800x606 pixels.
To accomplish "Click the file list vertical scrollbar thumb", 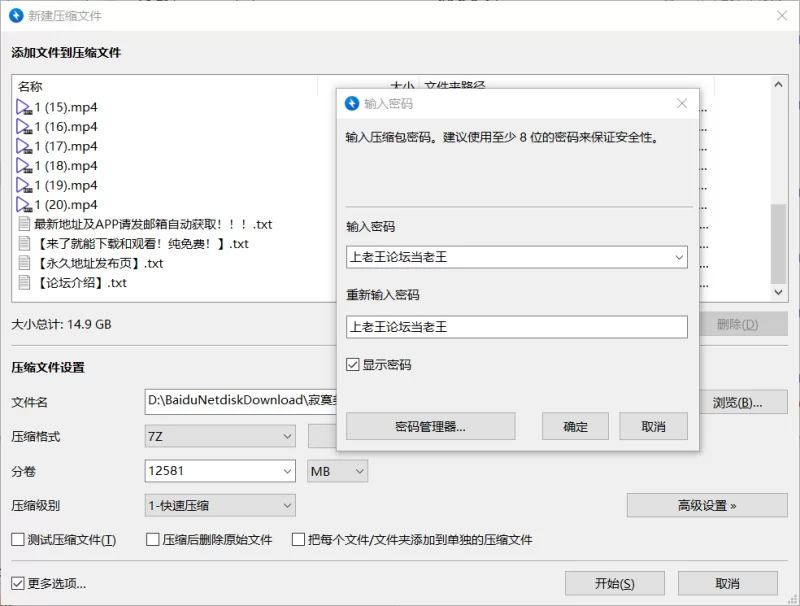I will pos(778,243).
